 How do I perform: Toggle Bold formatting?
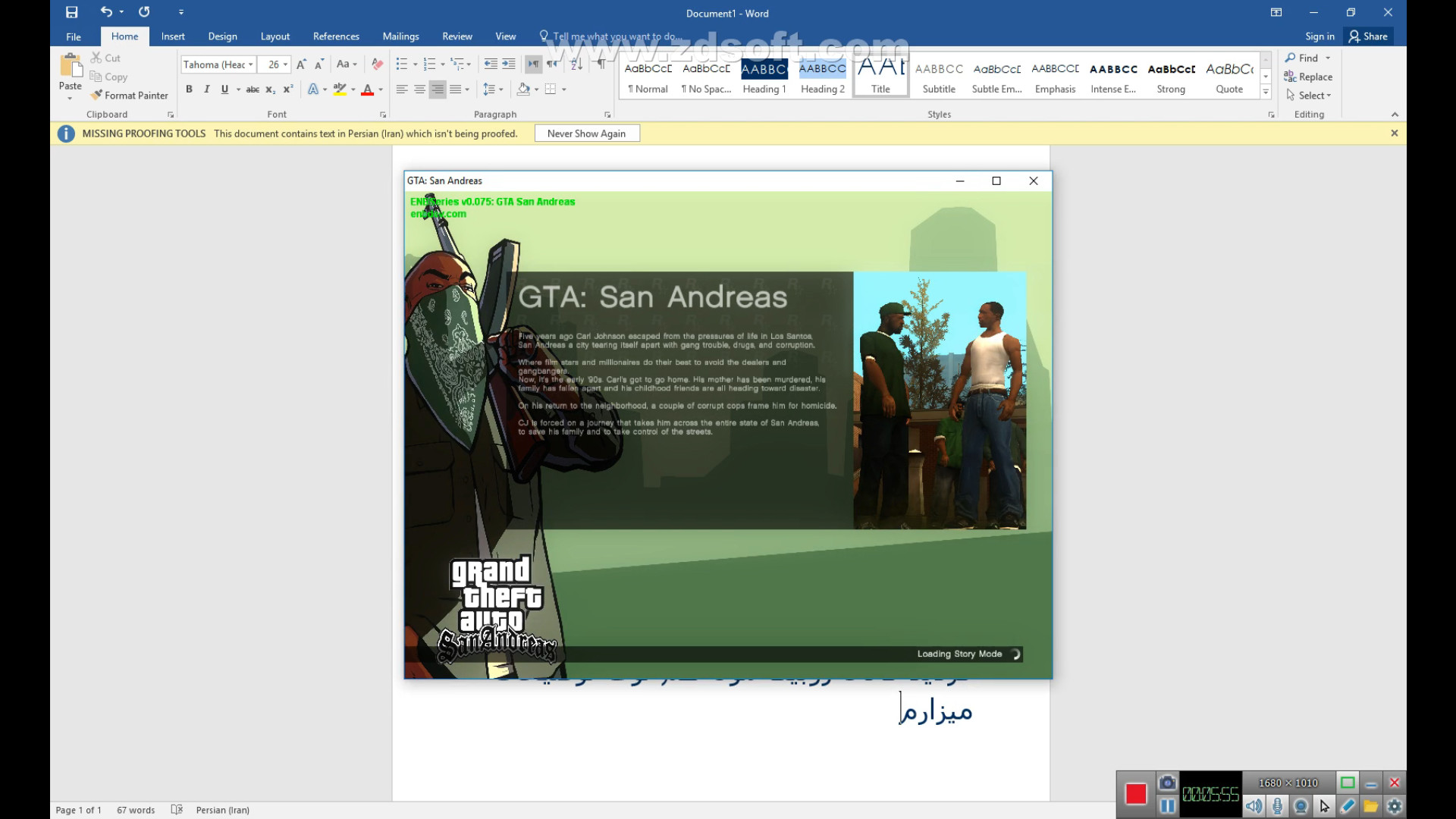(x=189, y=89)
